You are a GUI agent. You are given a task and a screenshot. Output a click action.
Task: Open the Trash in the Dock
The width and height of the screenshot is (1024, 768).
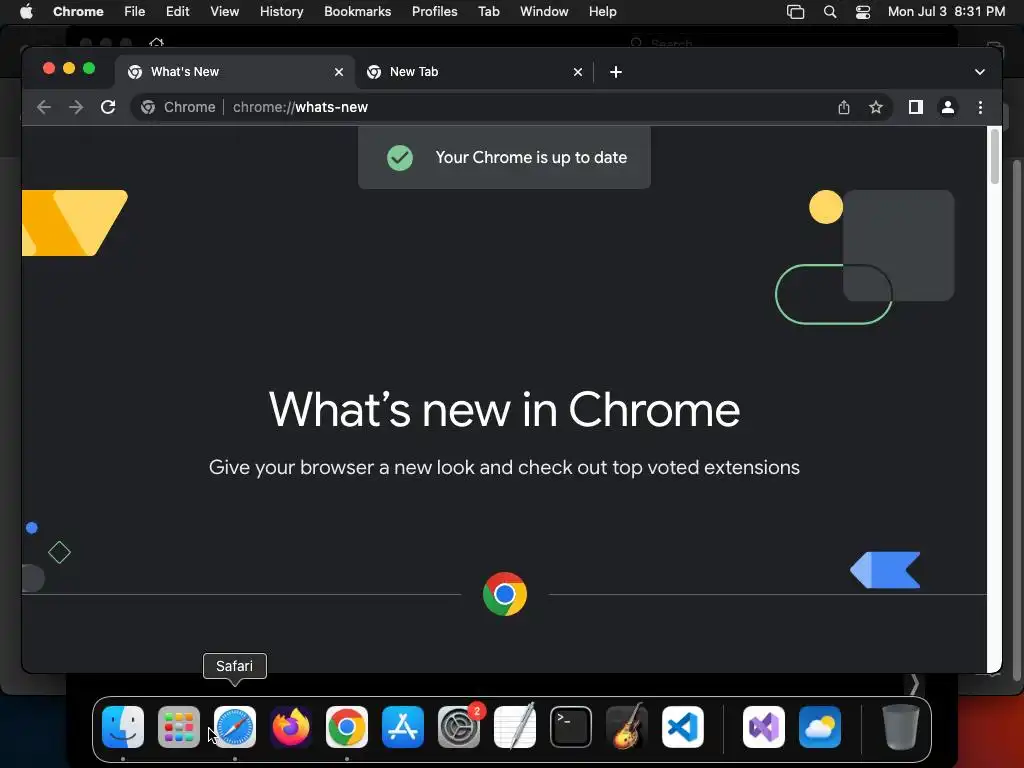click(901, 727)
